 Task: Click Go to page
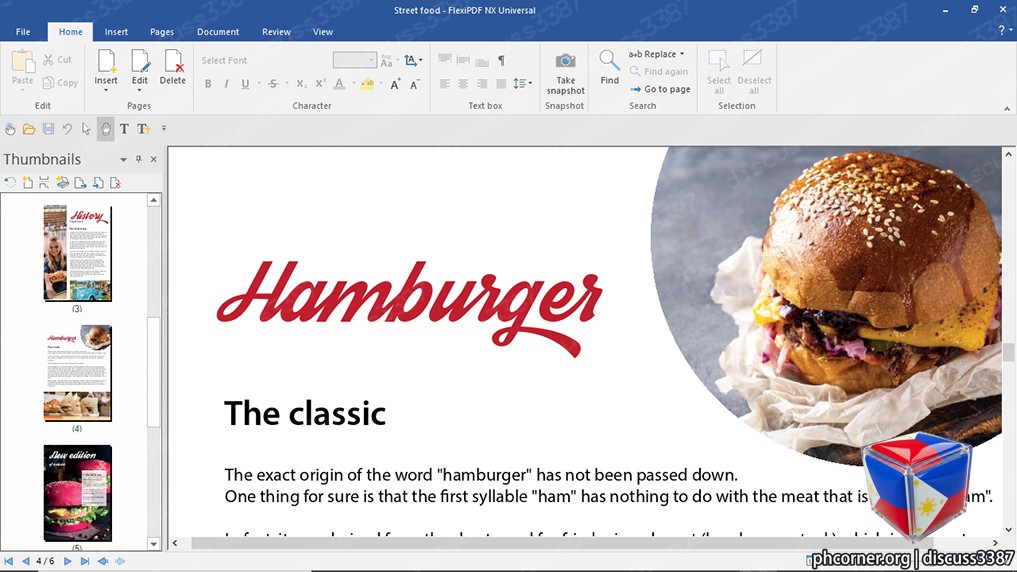point(660,89)
